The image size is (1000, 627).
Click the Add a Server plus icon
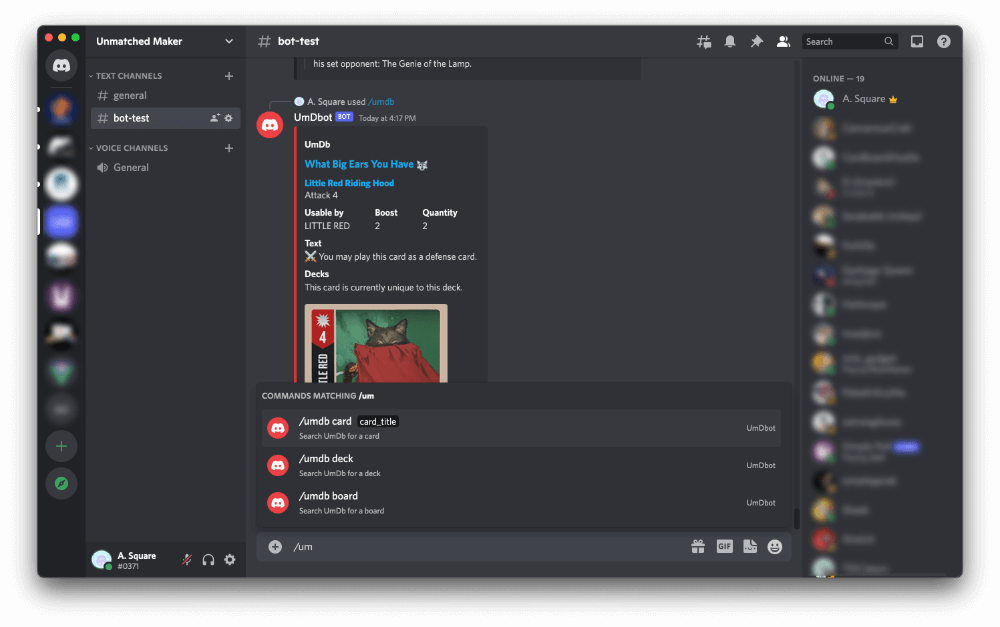[x=61, y=446]
